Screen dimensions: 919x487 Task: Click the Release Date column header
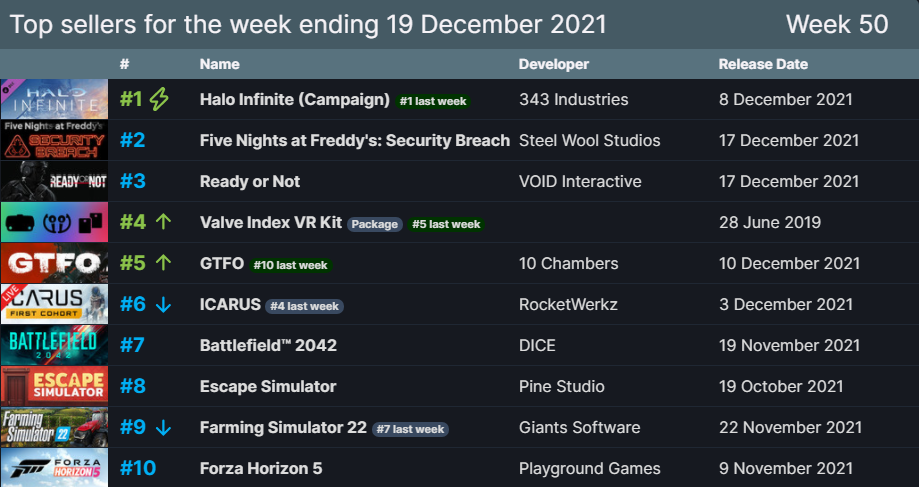(x=763, y=64)
